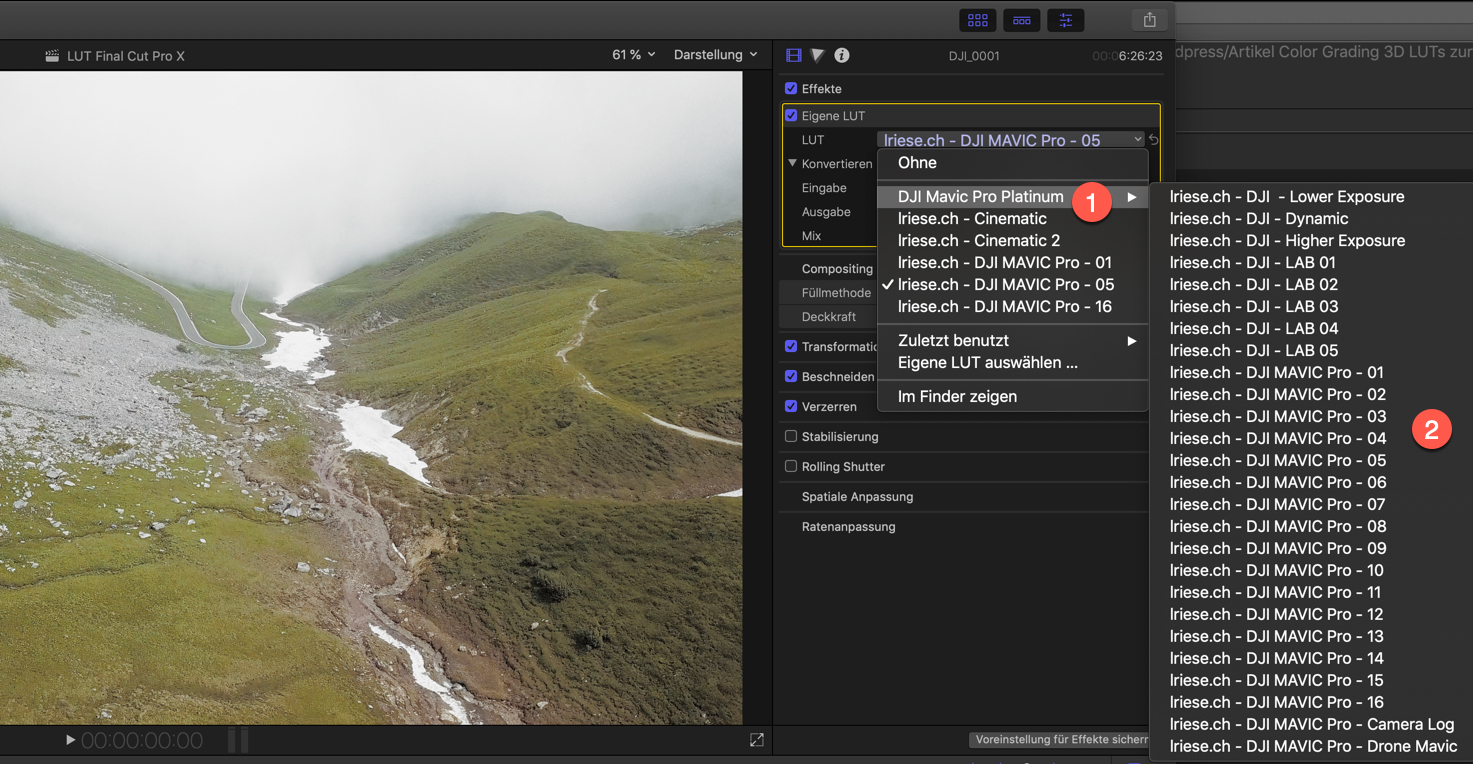Select submenu DJI MAVIC Pro - 03
Viewport: 1473px width, 764px height.
click(x=1311, y=417)
